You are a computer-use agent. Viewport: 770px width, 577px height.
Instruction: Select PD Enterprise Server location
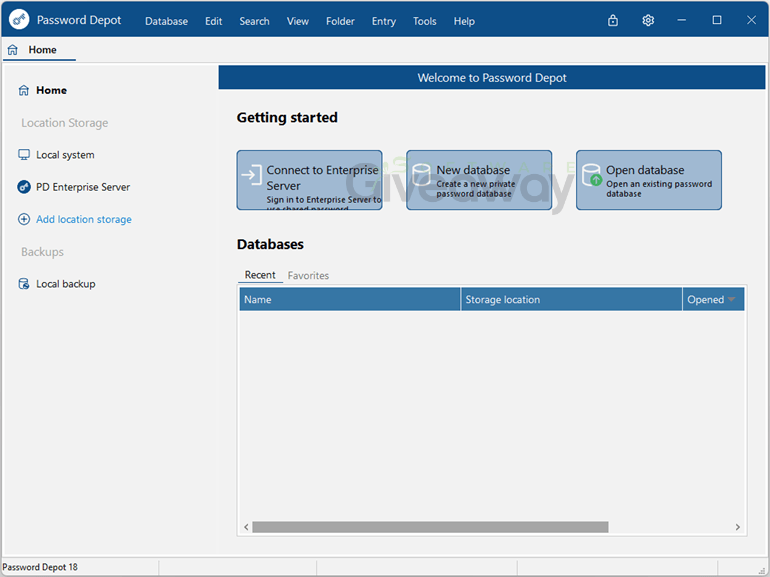pyautogui.click(x=83, y=187)
